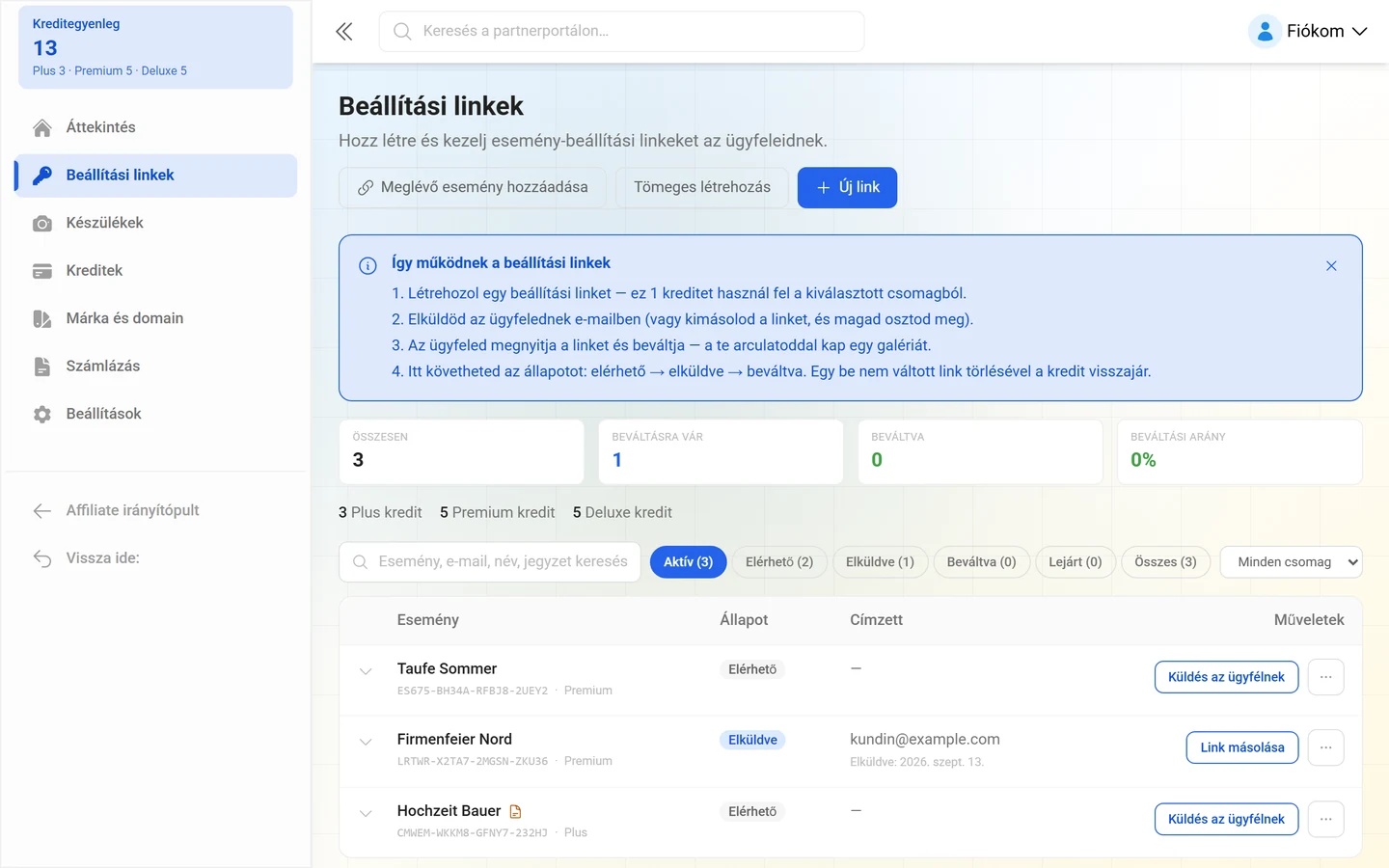This screenshot has width=1389, height=868.
Task: Open more actions for Taufe Sommer
Action: click(x=1326, y=677)
